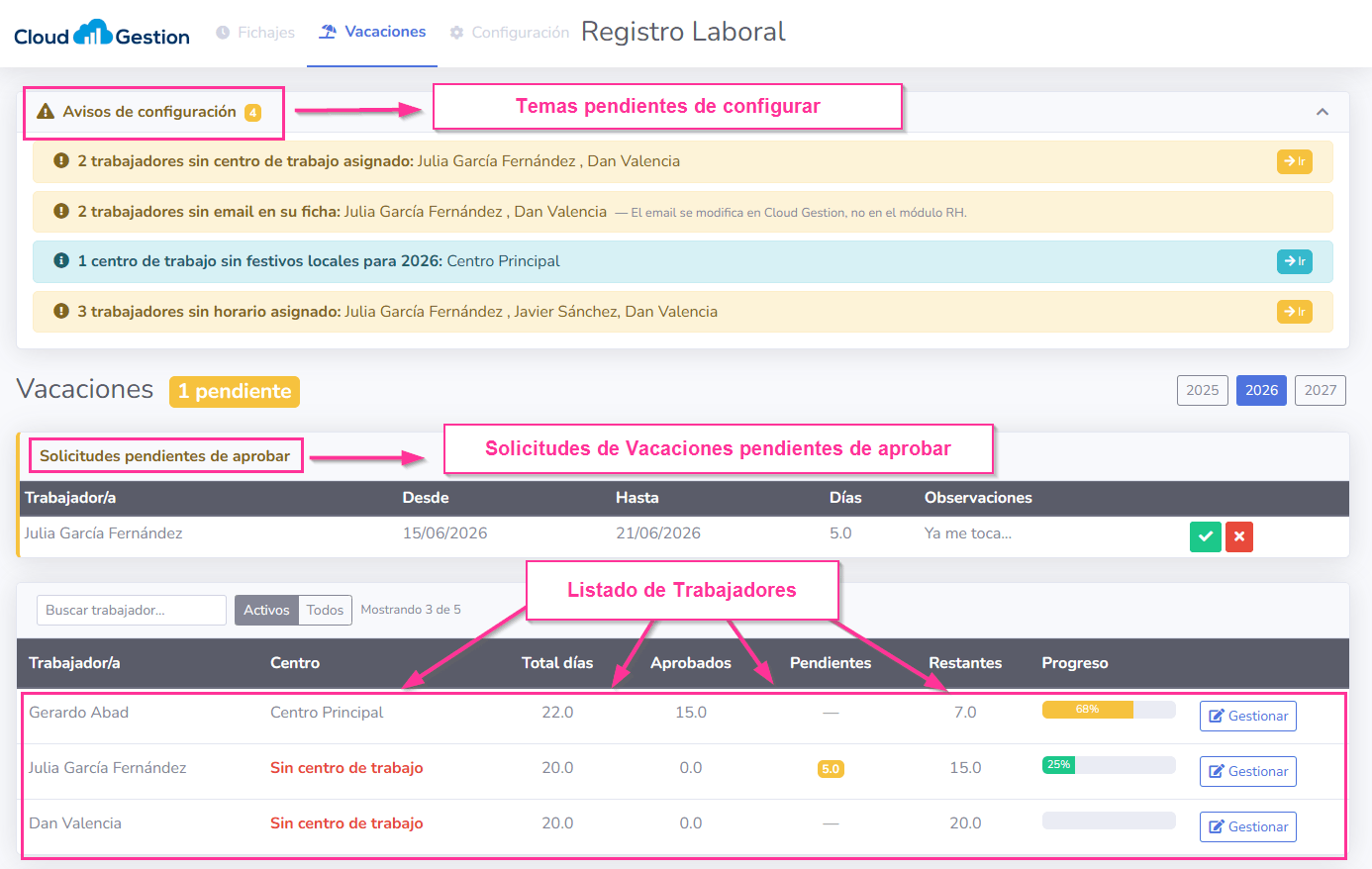
Task: Approve Julia García Fernández's vacation request
Action: pos(1205,536)
